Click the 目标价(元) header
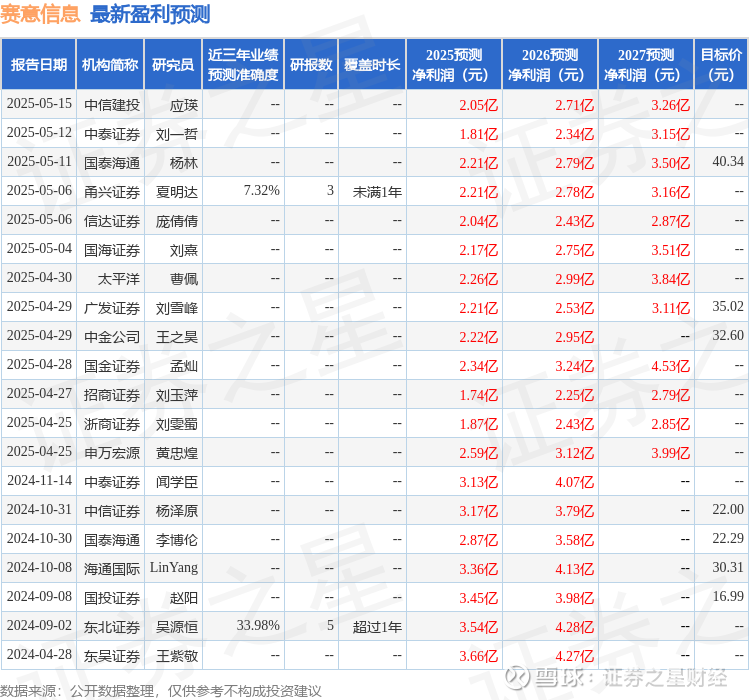The width and height of the screenshot is (749, 700). pyautogui.click(x=721, y=65)
